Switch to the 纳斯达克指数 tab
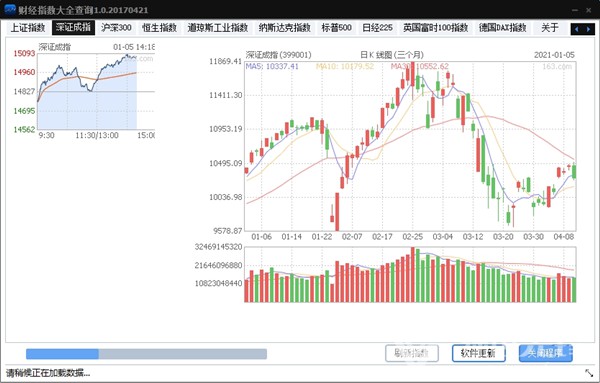 [284, 28]
